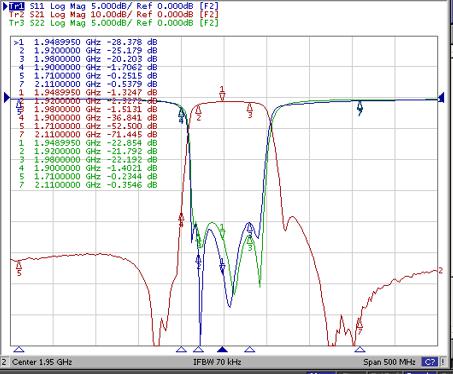
Task: Click channel number 2 in status bar
Action: pyautogui.click(x=4, y=362)
